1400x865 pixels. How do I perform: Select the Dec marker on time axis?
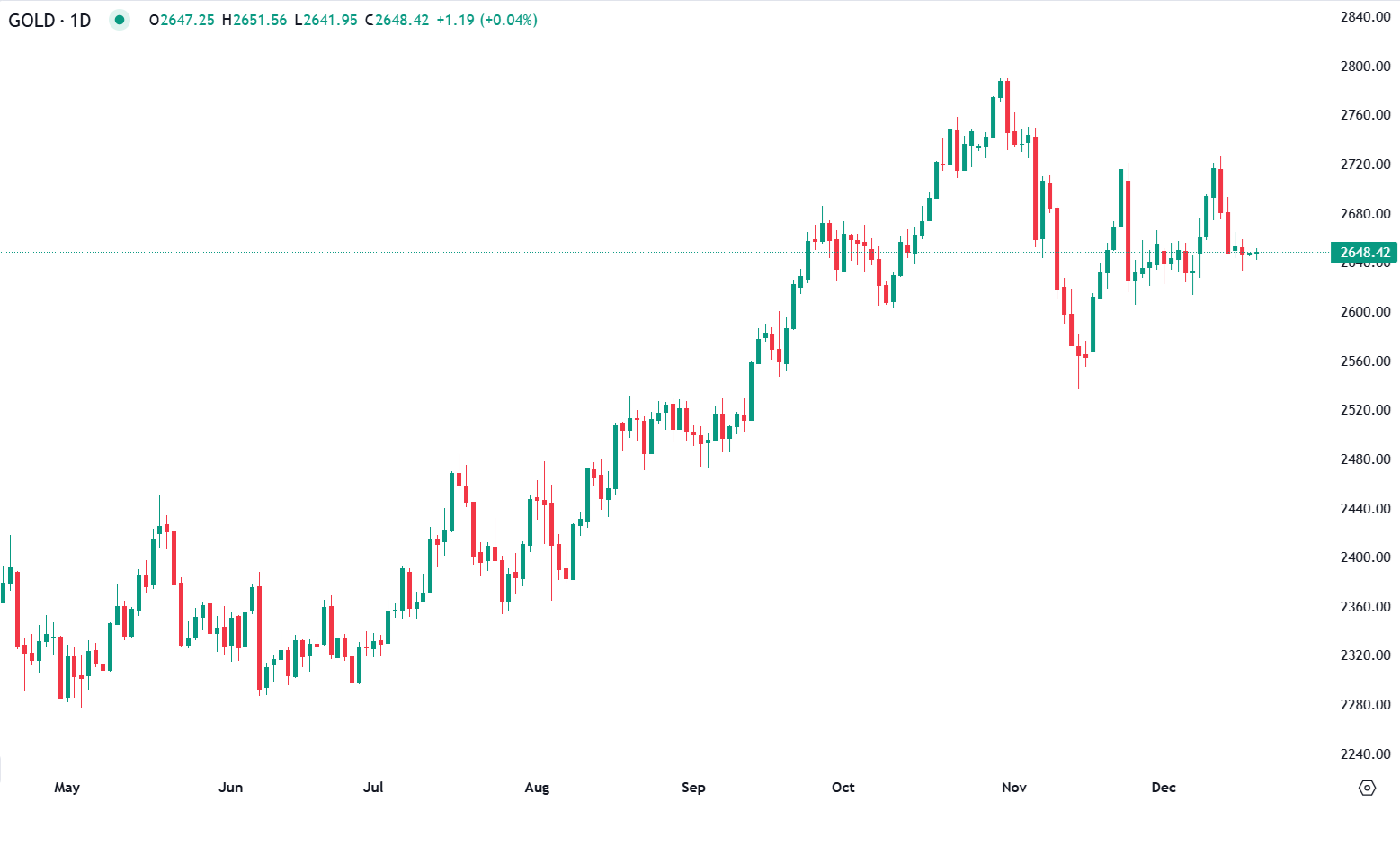(1164, 788)
